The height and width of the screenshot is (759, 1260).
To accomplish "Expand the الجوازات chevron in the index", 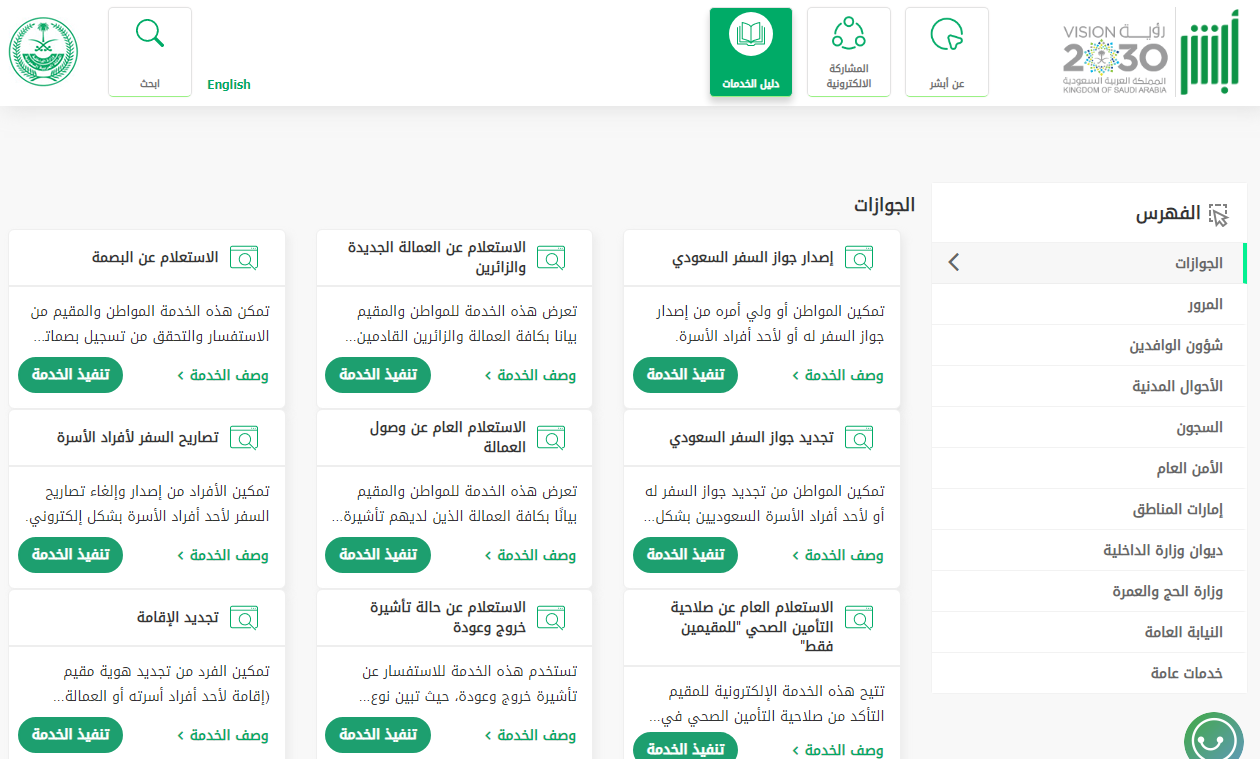I will tap(953, 263).
